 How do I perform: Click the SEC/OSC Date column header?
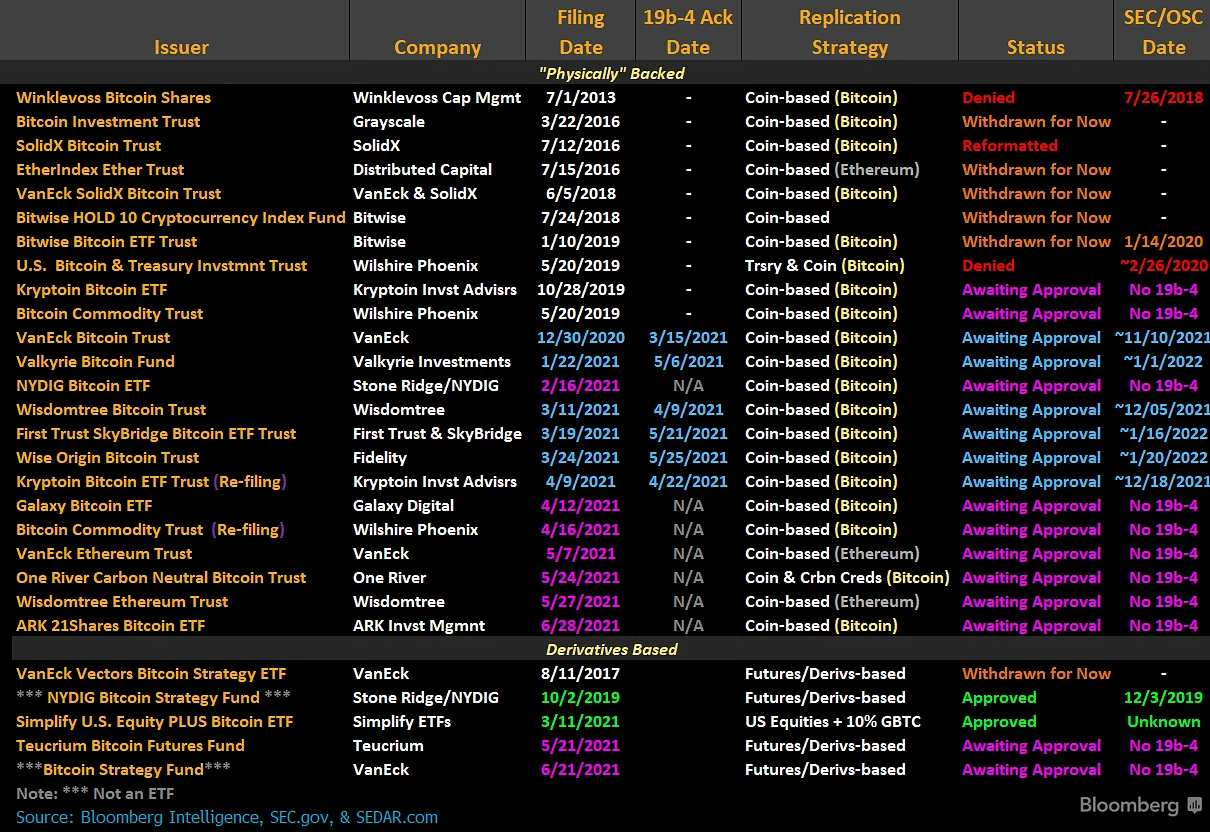[x=1163, y=32]
